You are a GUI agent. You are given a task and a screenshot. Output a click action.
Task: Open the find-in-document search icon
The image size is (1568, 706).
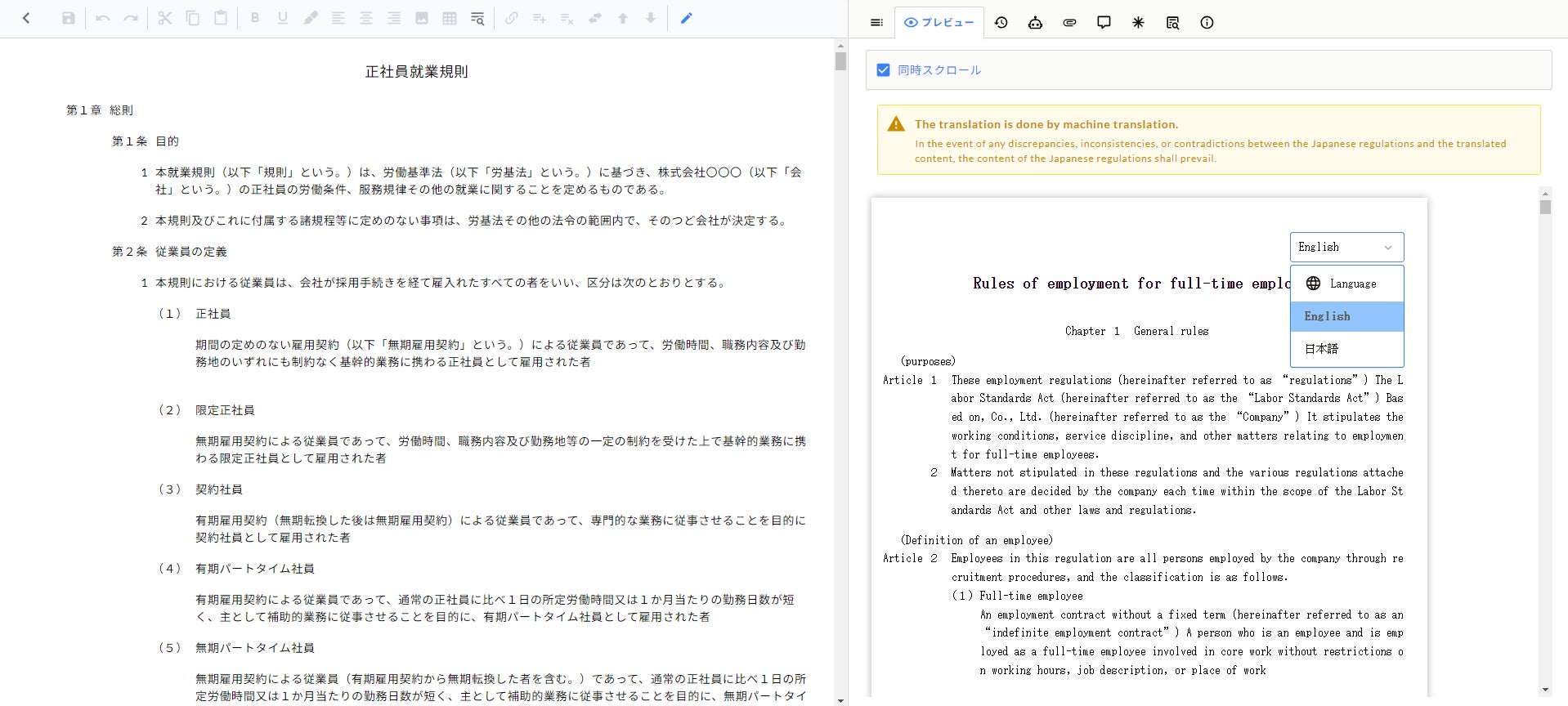point(477,18)
